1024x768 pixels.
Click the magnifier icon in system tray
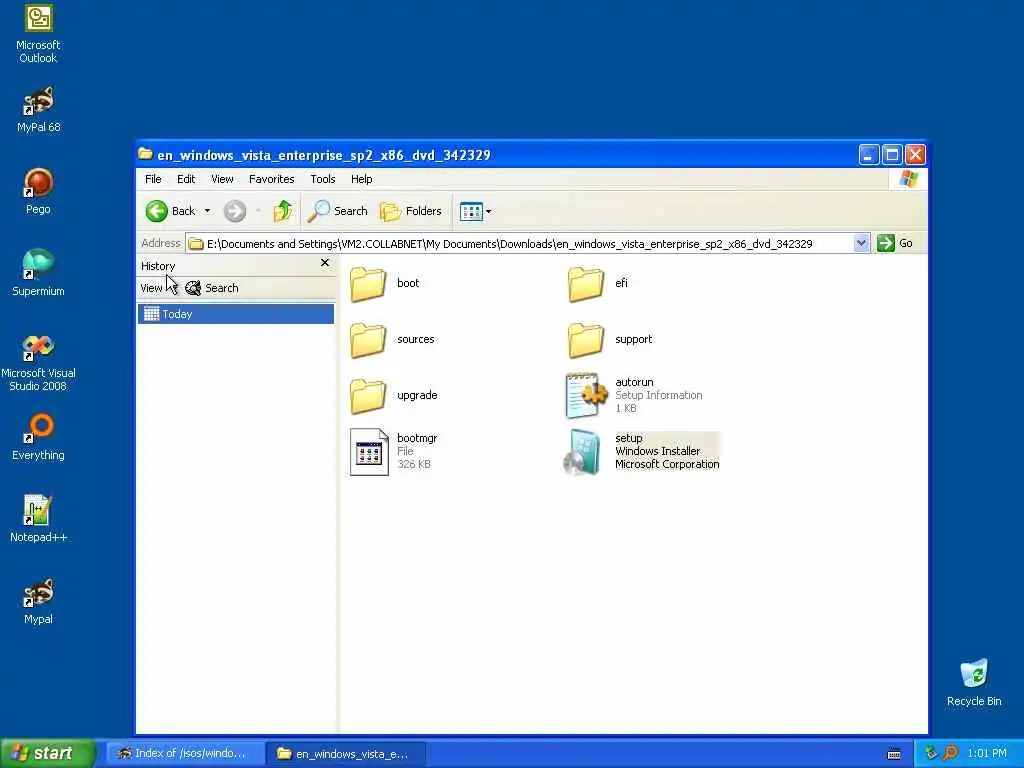click(x=950, y=754)
